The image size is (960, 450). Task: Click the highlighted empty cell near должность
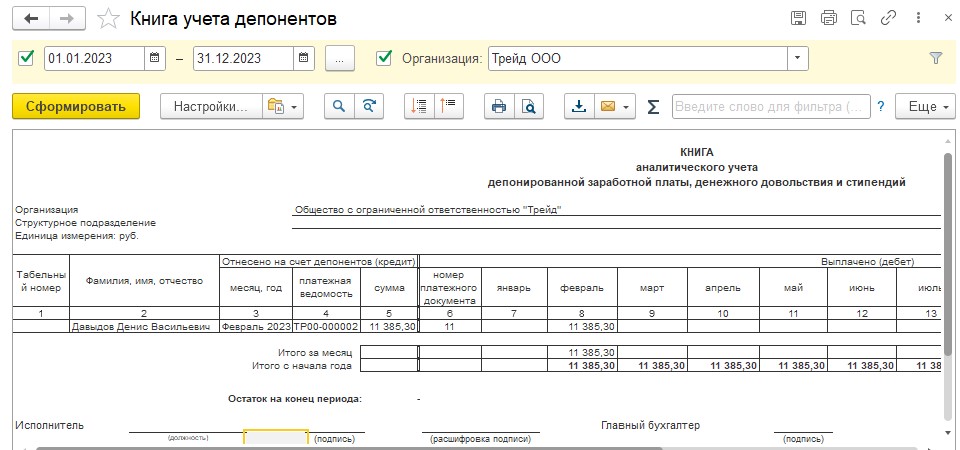[276, 438]
